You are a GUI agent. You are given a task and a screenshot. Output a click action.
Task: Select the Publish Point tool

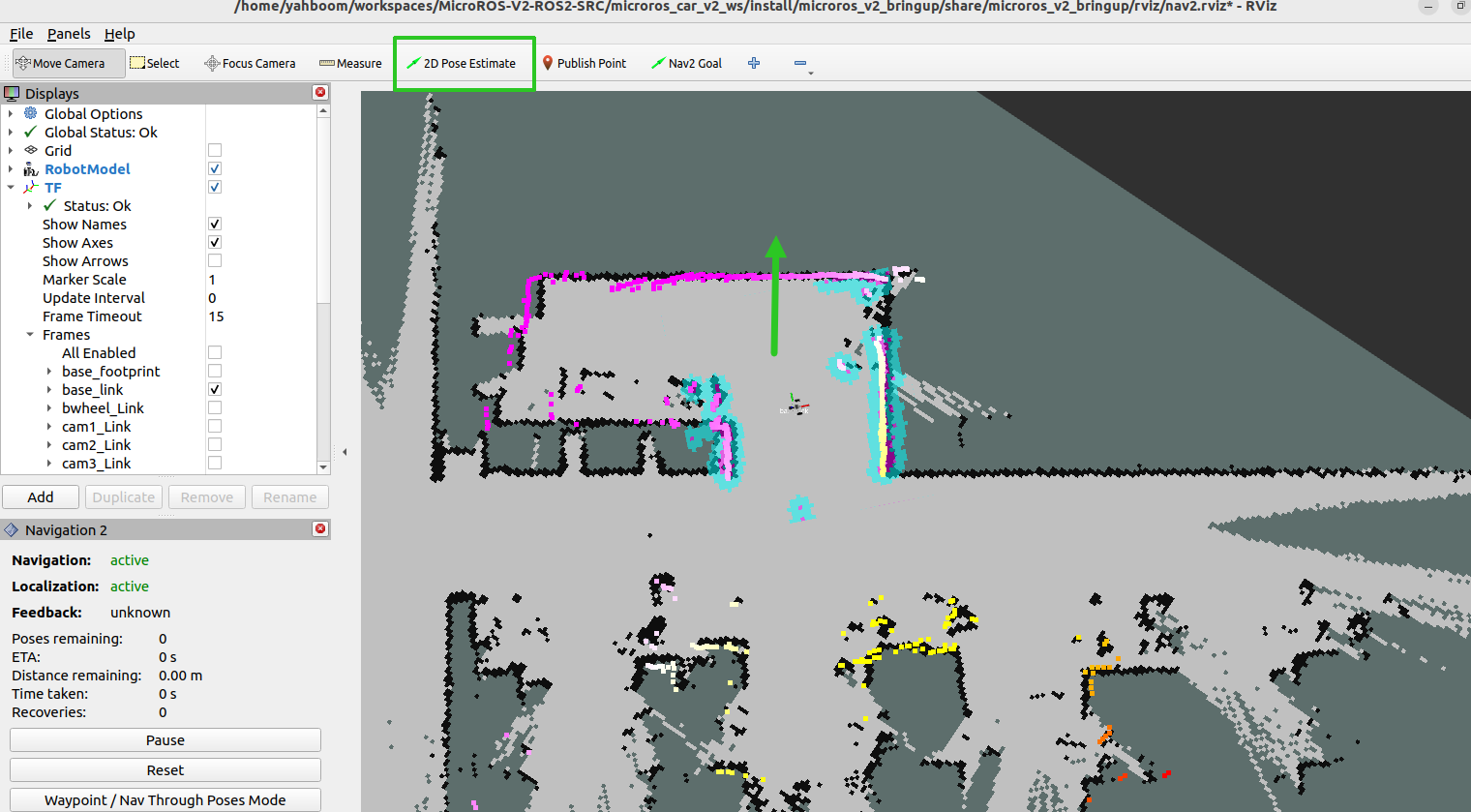(x=585, y=63)
